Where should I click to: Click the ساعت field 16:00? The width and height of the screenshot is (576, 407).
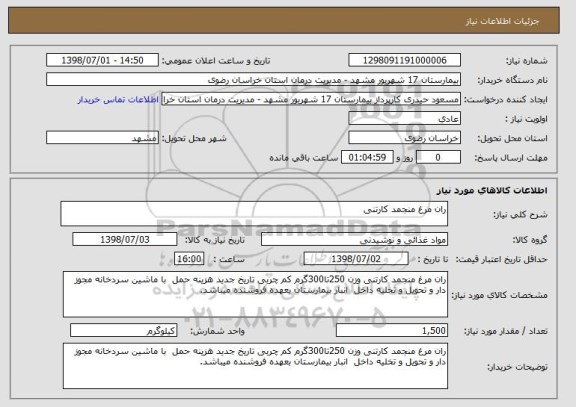click(189, 259)
